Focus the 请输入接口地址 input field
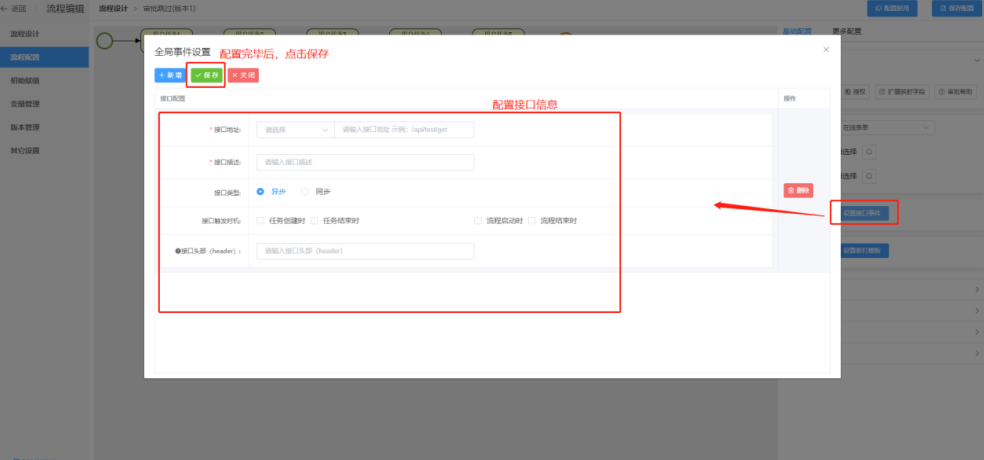The width and height of the screenshot is (984, 460). (405, 130)
